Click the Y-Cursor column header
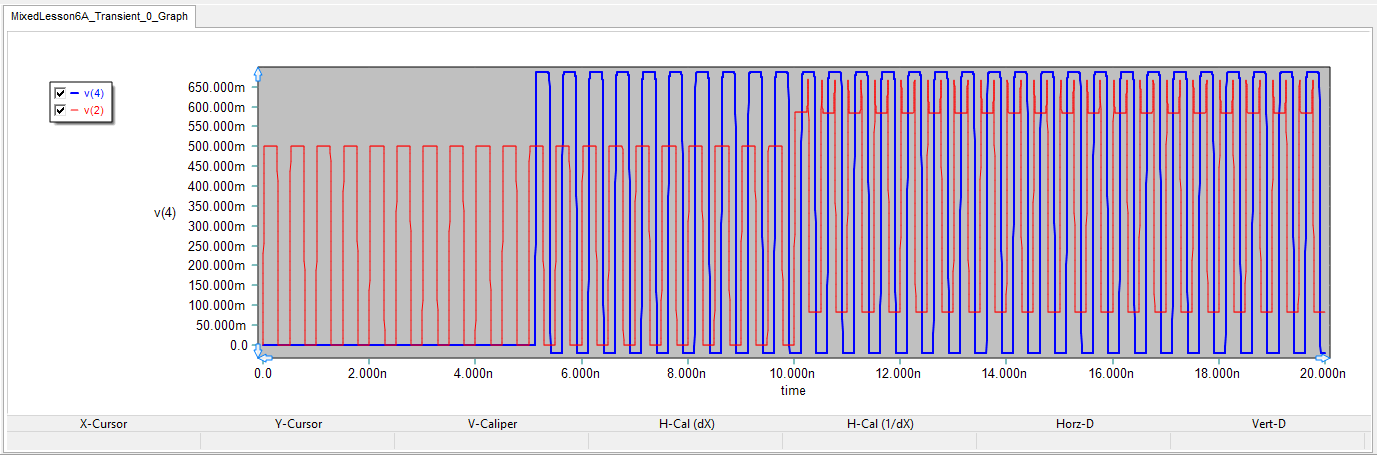 (298, 424)
